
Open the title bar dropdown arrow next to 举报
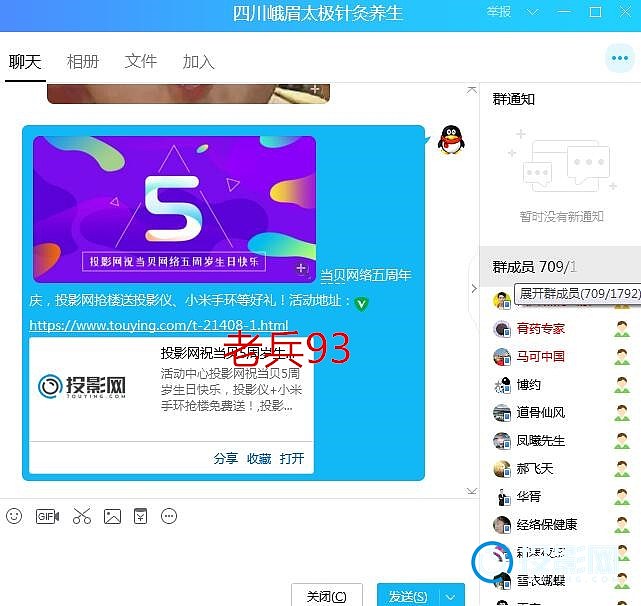click(532, 12)
